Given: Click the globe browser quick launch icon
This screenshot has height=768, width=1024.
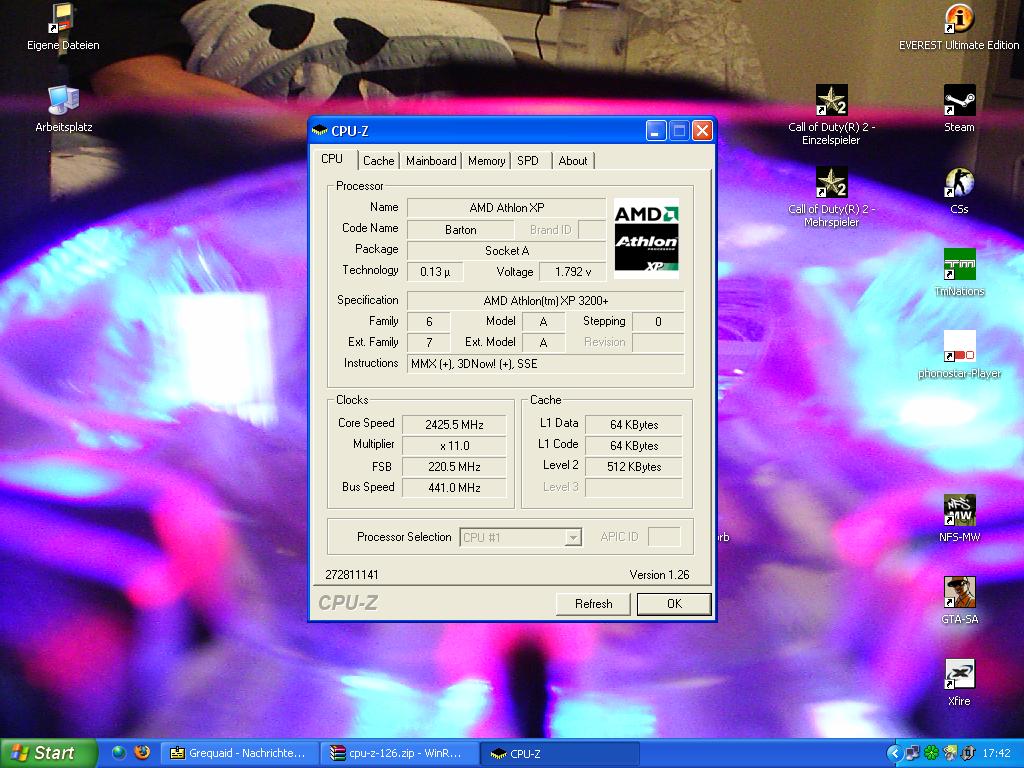Looking at the screenshot, I should tap(119, 753).
